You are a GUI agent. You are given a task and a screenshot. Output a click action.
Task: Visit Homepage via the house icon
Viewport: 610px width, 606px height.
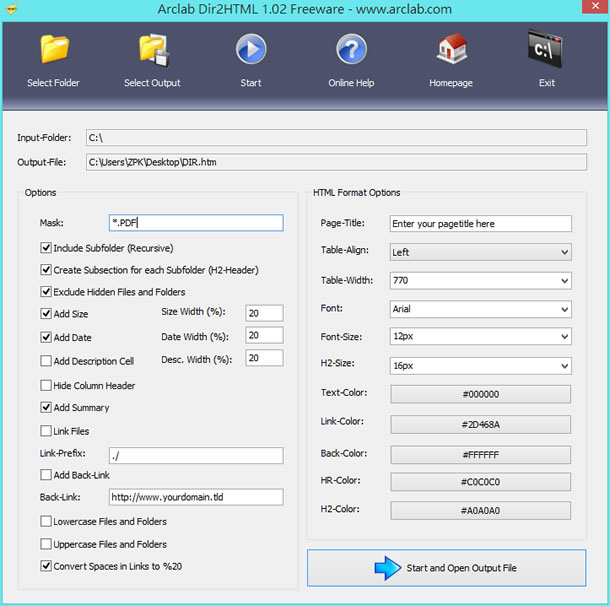(x=451, y=50)
